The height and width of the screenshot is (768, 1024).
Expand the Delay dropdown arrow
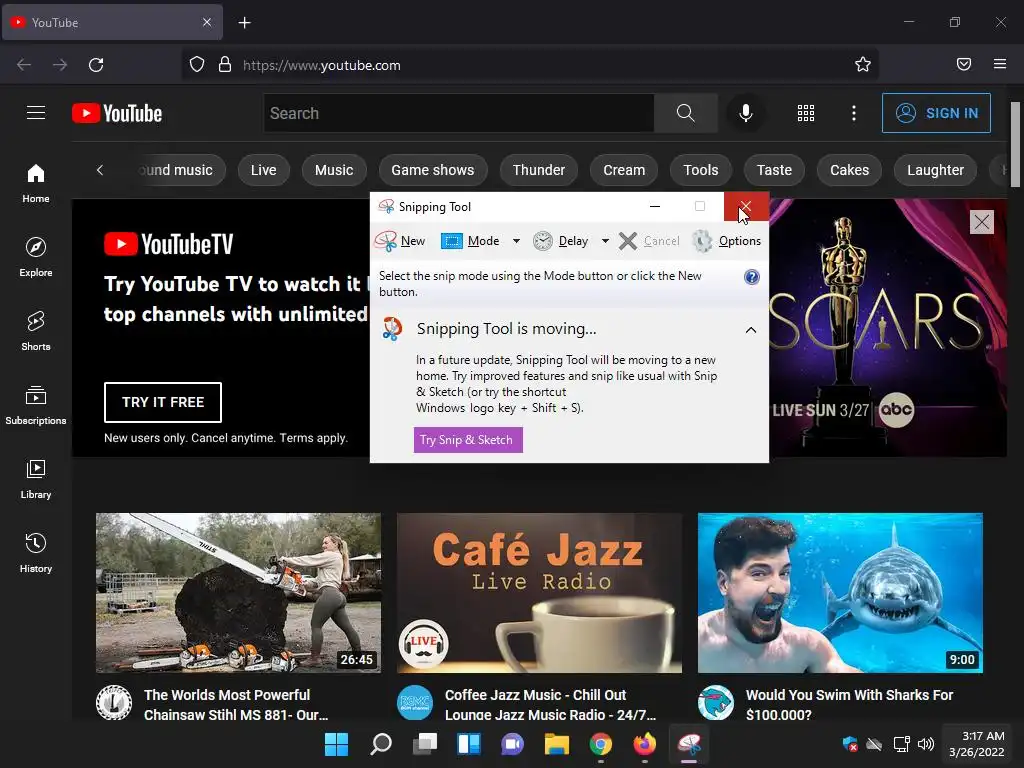point(605,241)
